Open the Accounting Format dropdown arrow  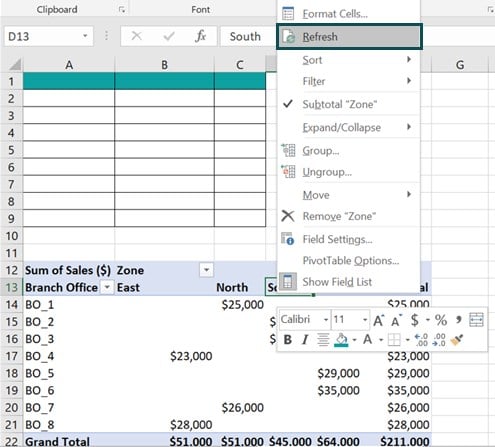[x=428, y=320]
